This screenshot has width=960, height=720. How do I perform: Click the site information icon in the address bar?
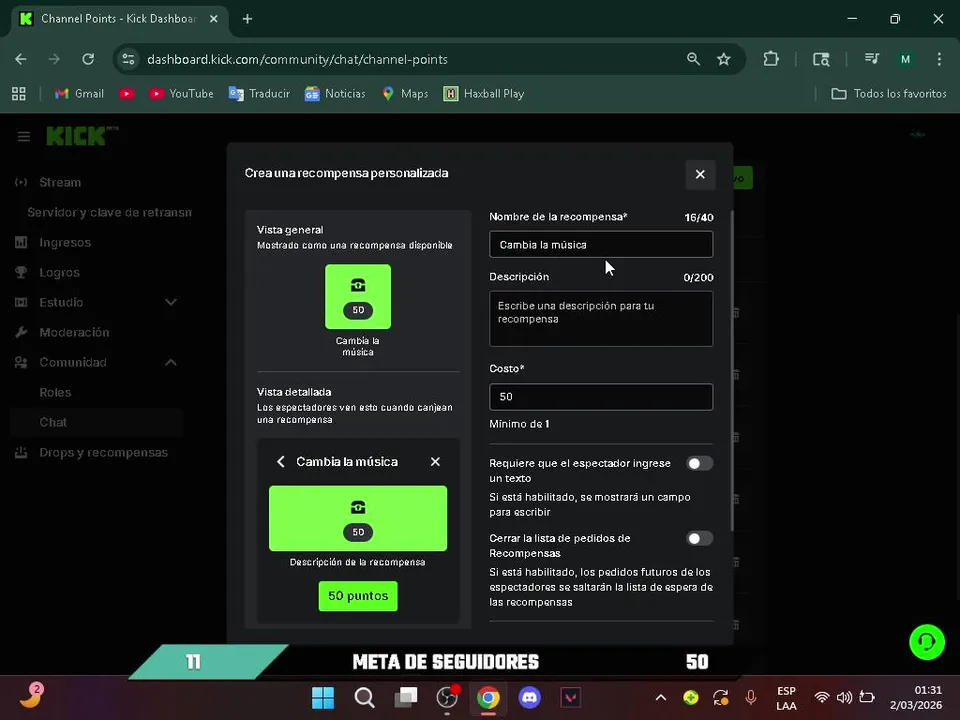(x=129, y=59)
